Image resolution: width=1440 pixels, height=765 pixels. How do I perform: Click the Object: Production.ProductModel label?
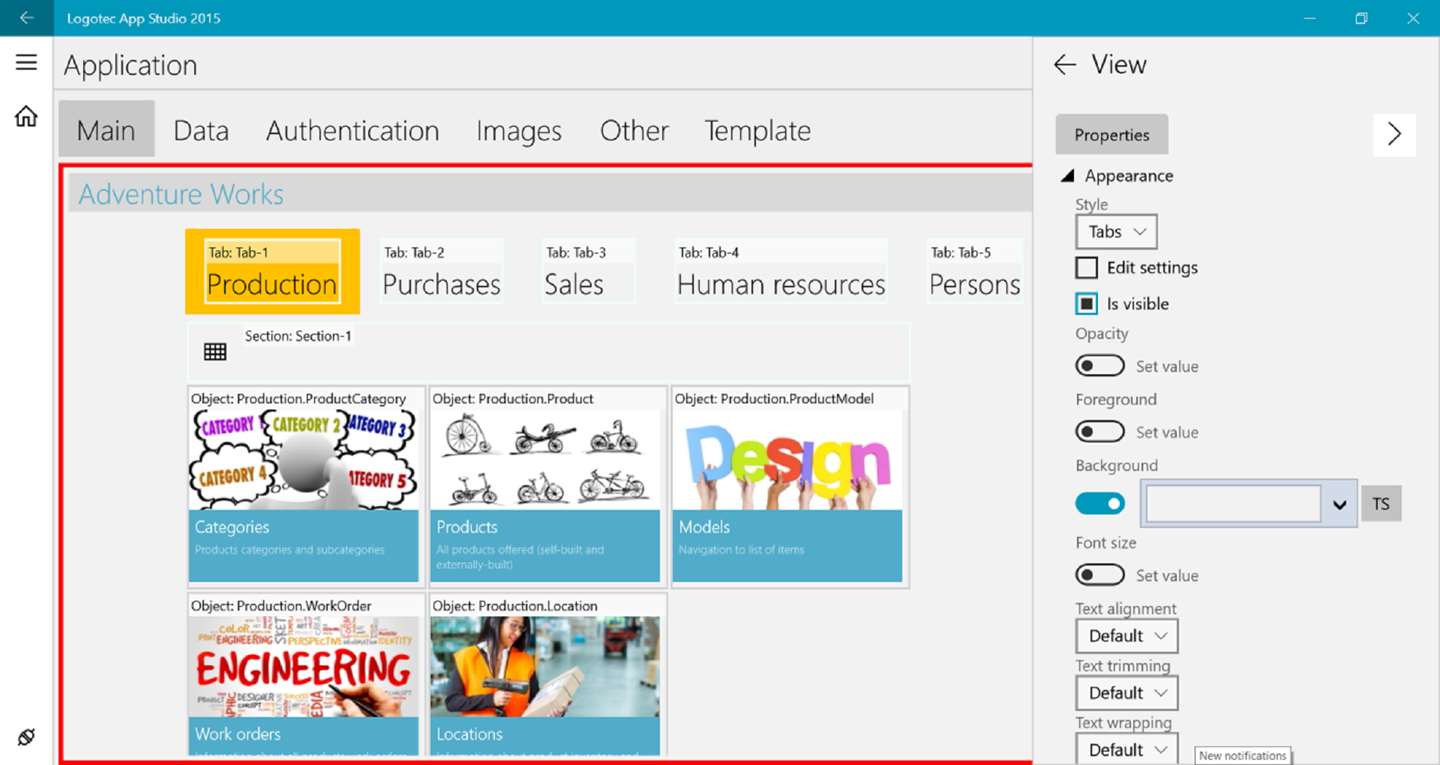tap(774, 399)
